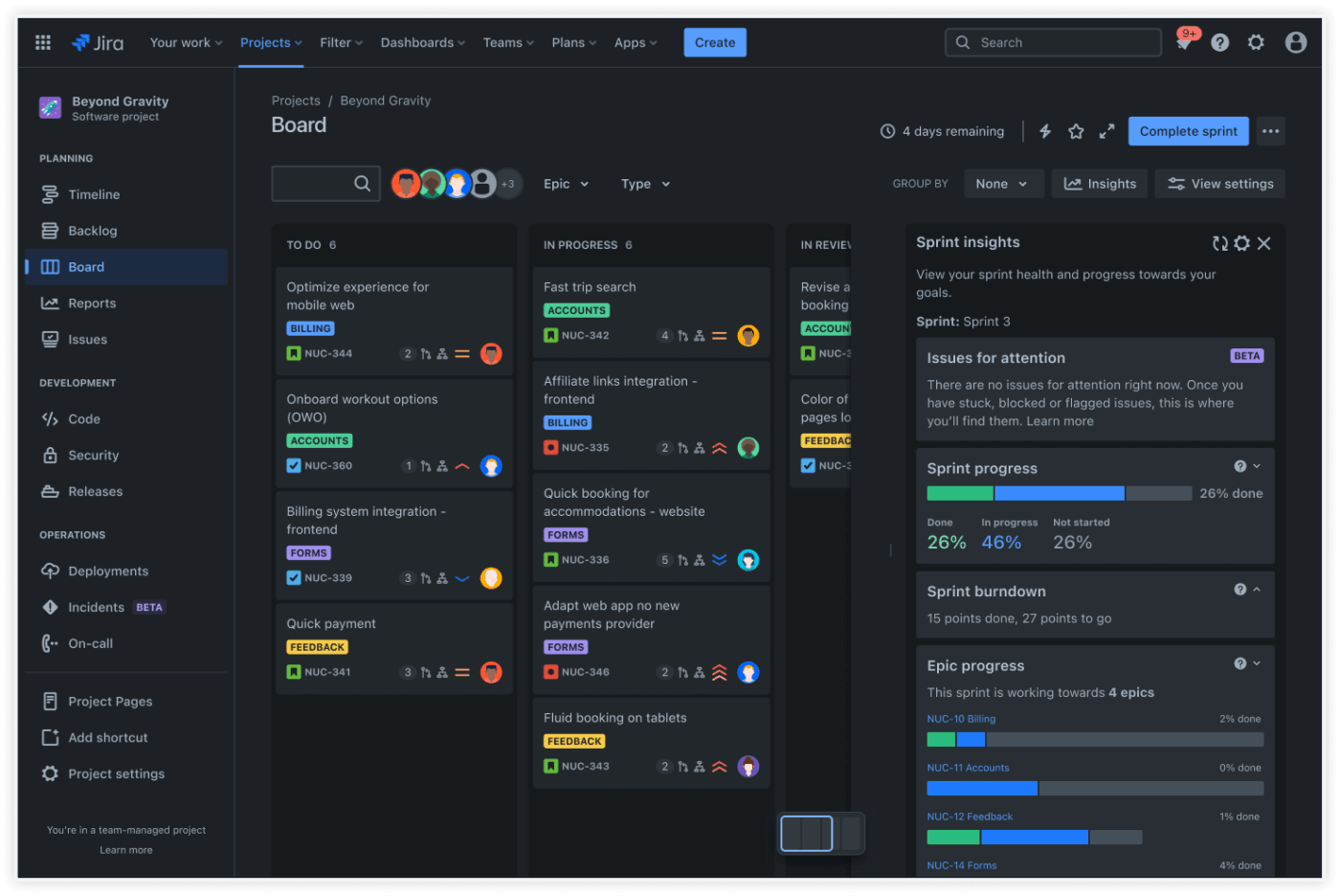The width and height of the screenshot is (1340, 896).
Task: Open the Dashboards menu
Action: click(423, 42)
